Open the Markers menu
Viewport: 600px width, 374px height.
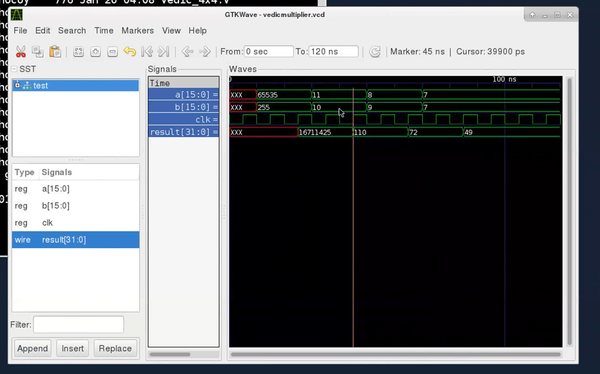pos(137,31)
